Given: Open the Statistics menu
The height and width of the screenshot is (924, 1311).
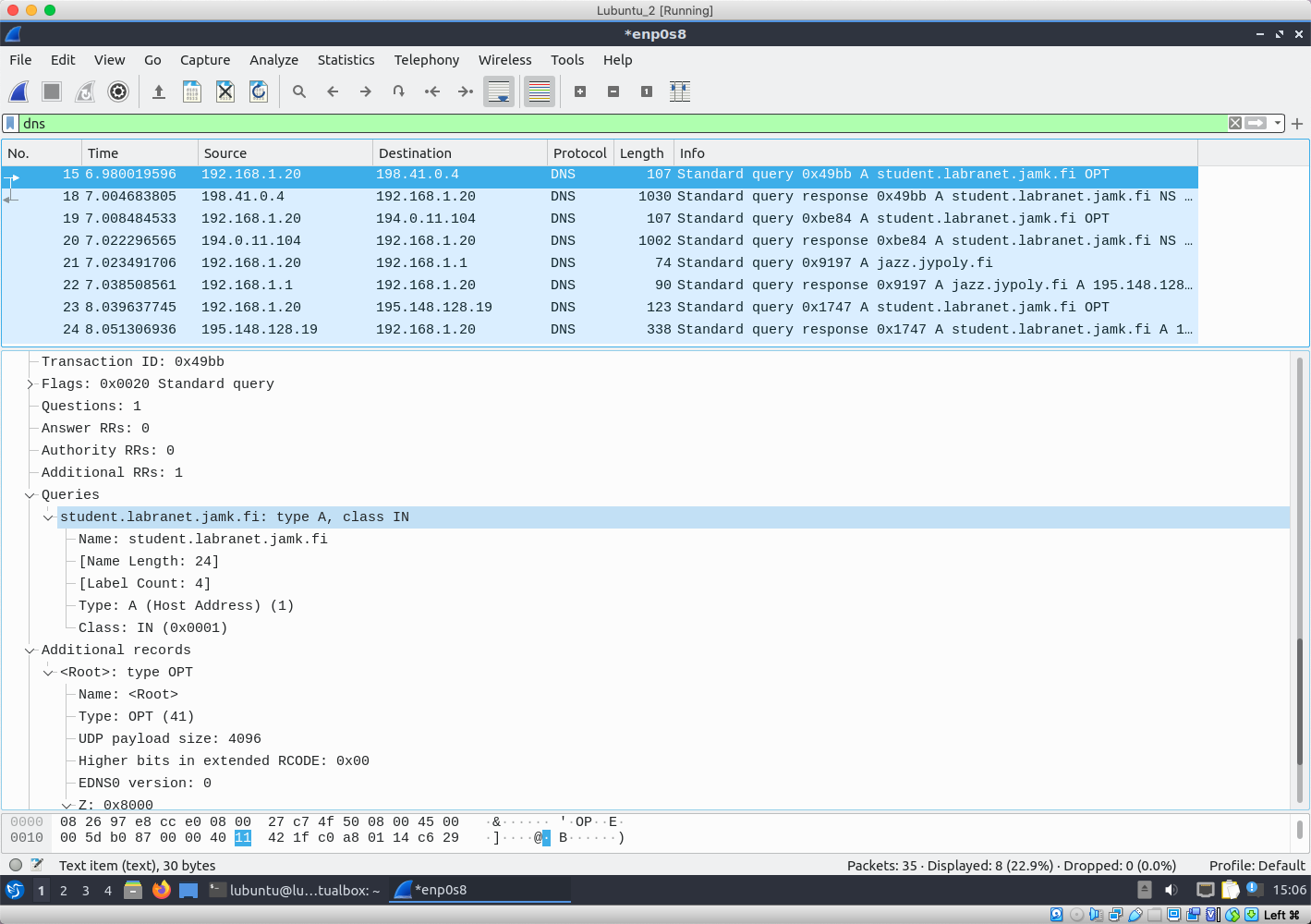Looking at the screenshot, I should click(x=346, y=60).
